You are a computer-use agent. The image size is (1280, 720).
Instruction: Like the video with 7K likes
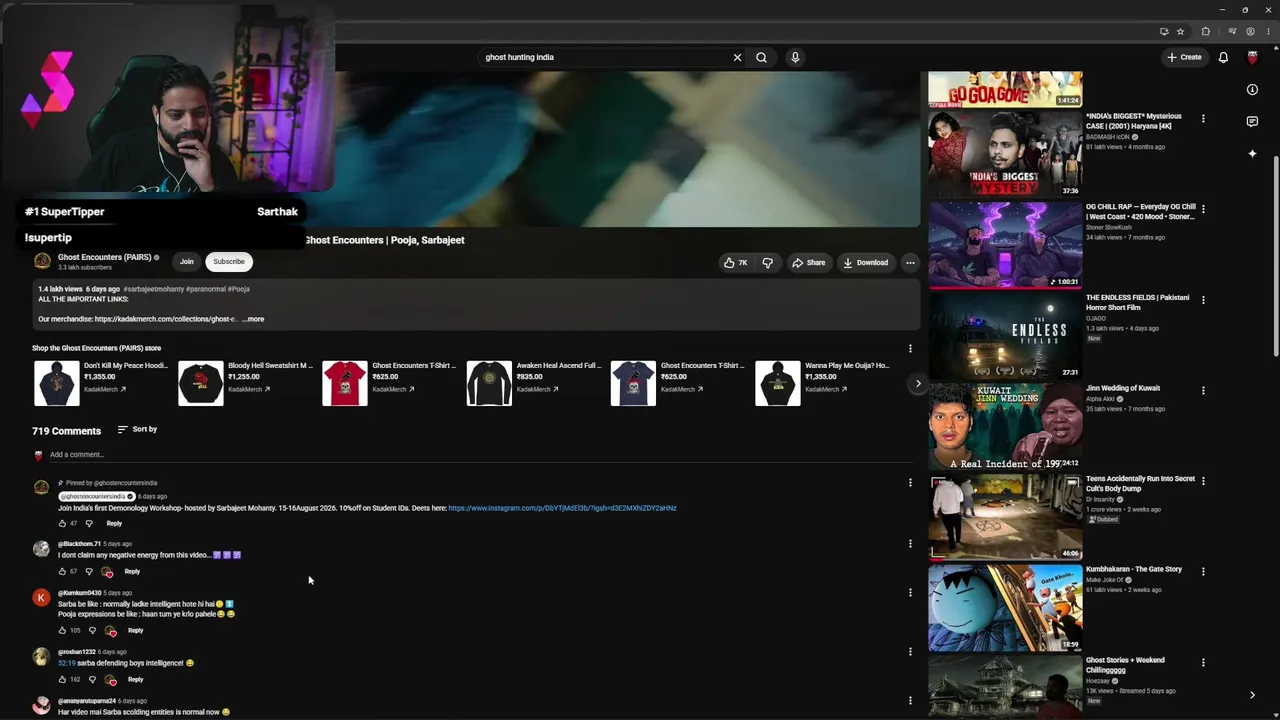(x=736, y=262)
